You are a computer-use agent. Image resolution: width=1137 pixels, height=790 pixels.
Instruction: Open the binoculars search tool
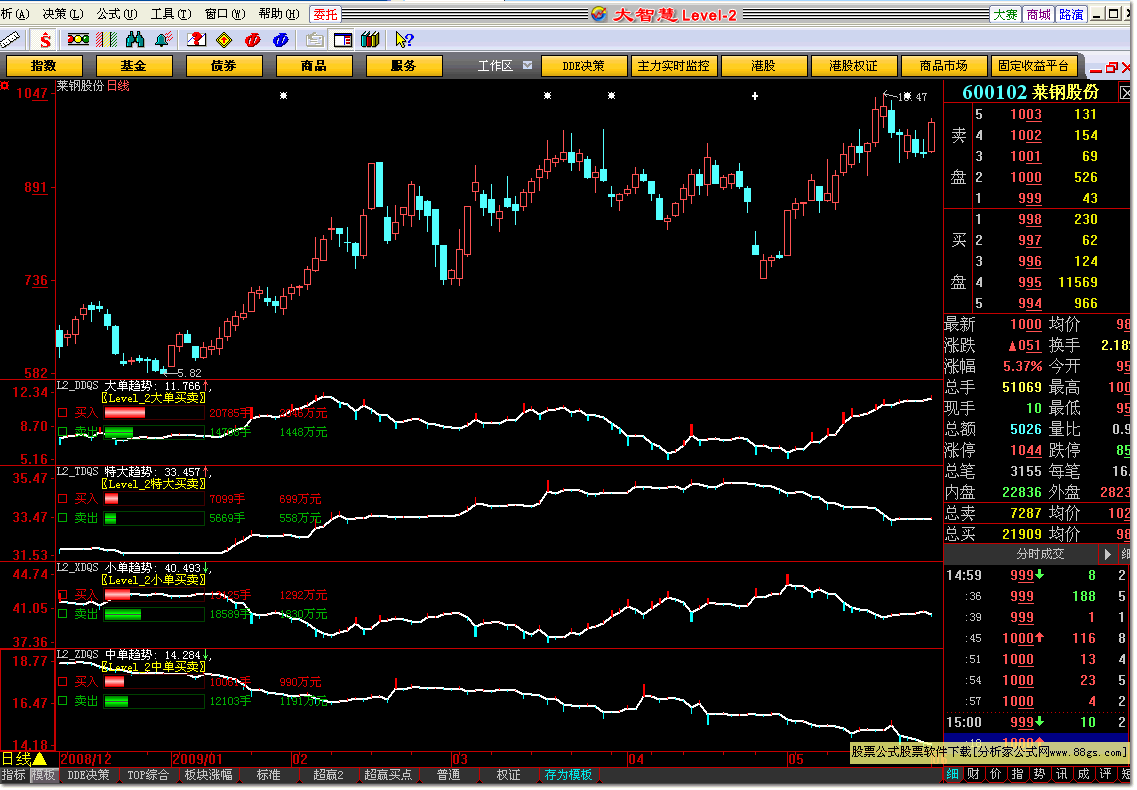pos(136,40)
